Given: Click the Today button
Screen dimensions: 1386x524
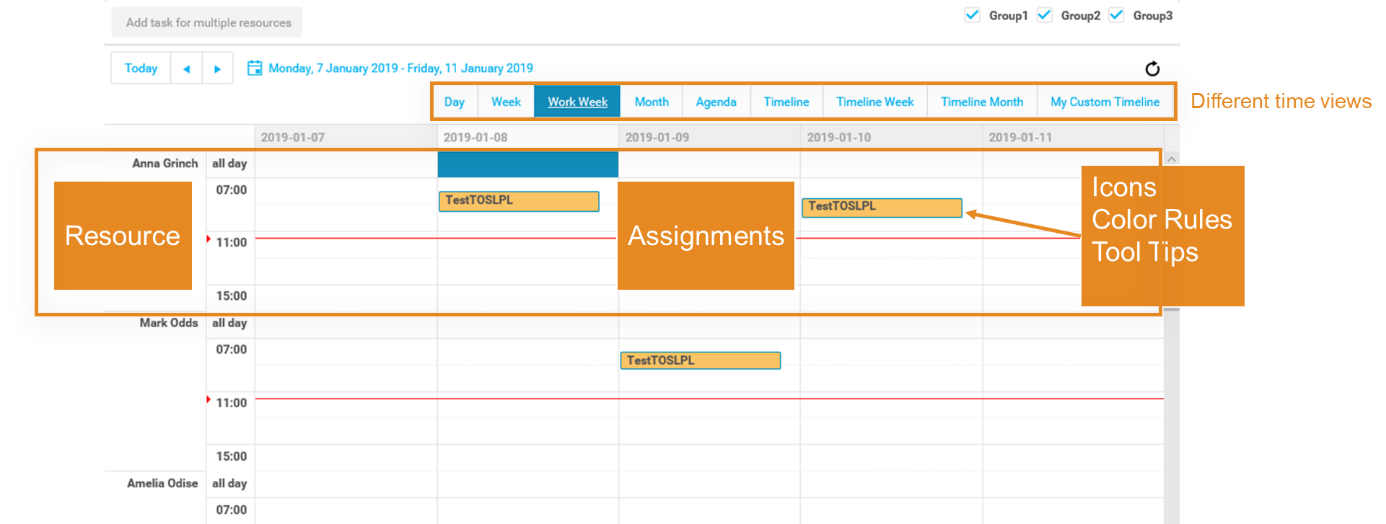Looking at the screenshot, I should tap(141, 69).
